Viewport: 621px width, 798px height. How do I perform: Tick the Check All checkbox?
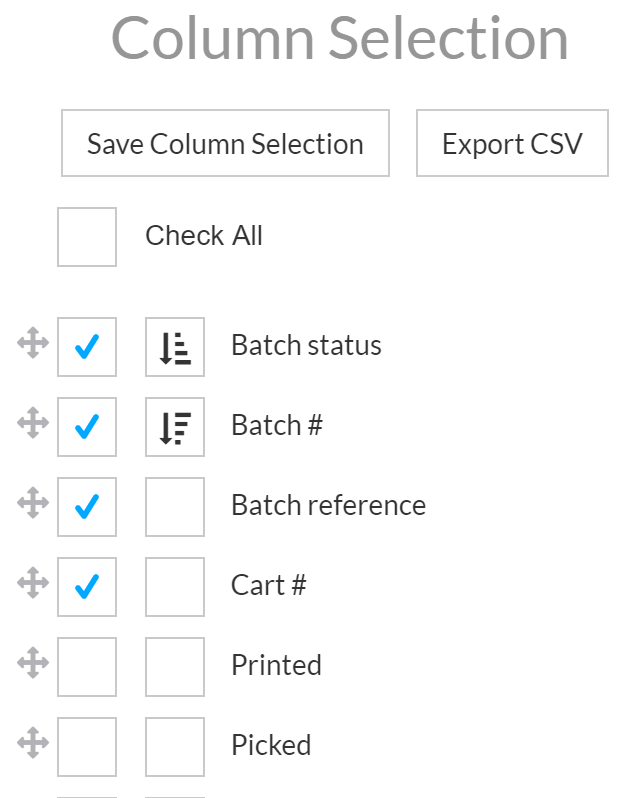87,237
